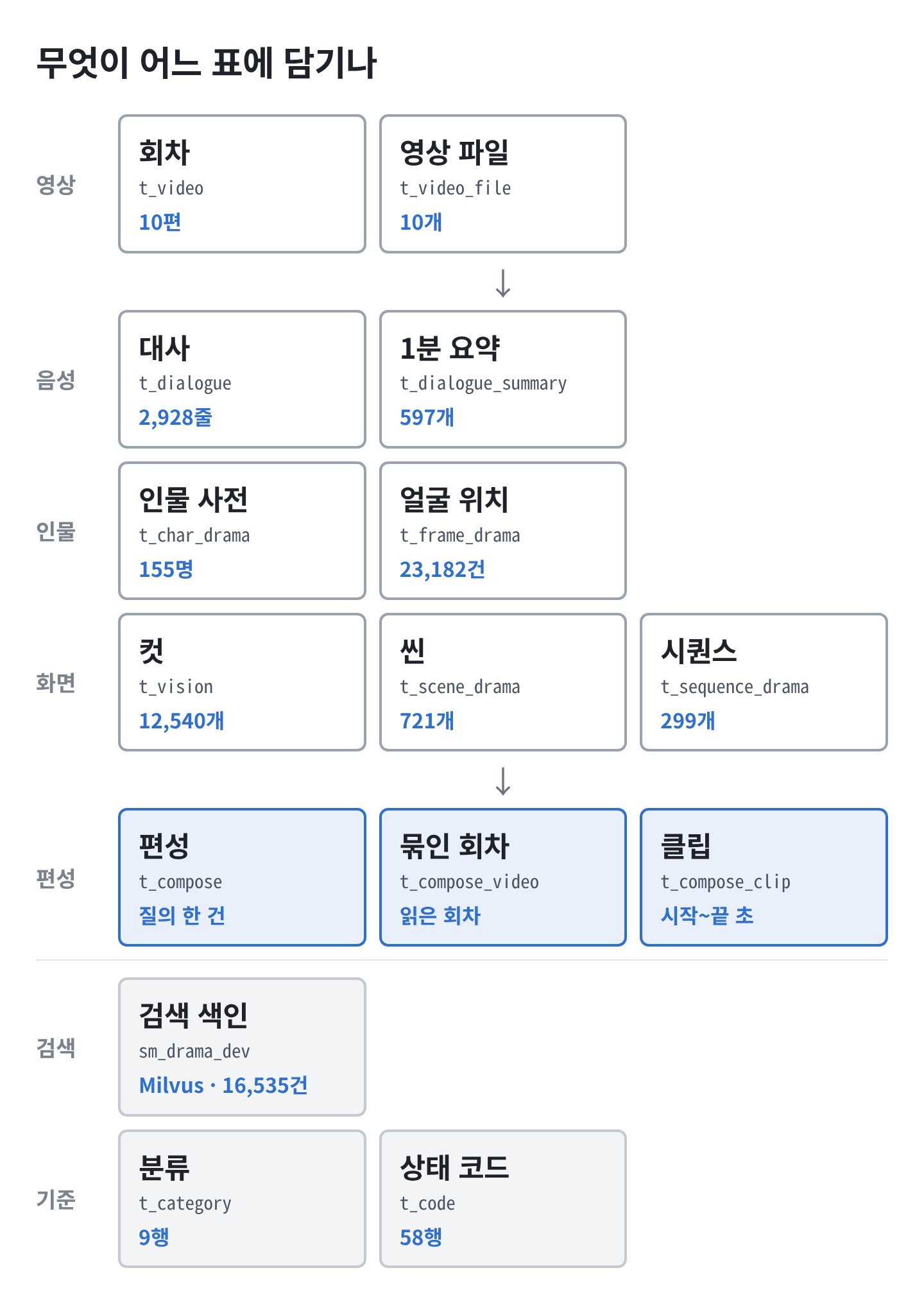Click the 인물 사전 t_char_drama card
The height and width of the screenshot is (1304, 924).
coord(242,531)
